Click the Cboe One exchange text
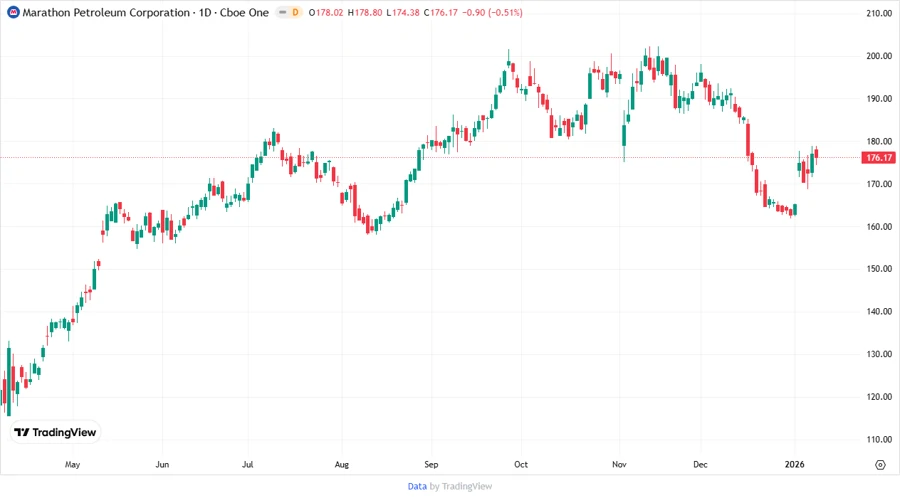 244,12
